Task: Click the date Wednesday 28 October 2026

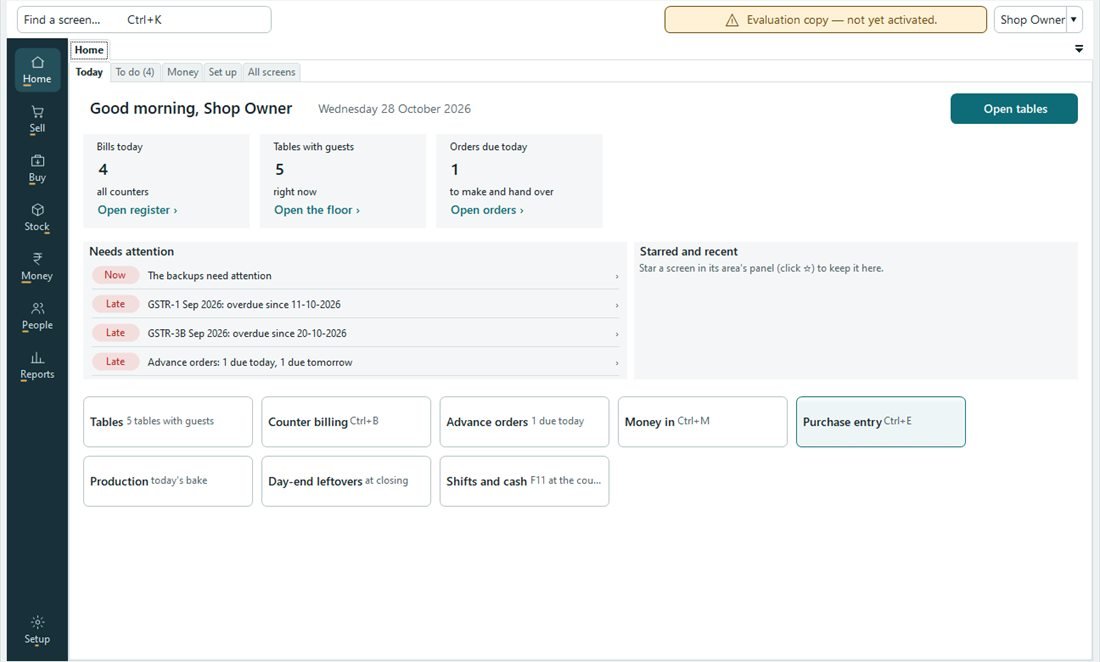Action: point(394,109)
